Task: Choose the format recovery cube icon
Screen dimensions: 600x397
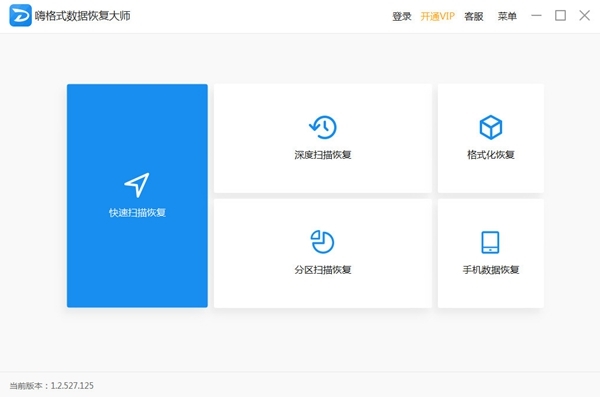Action: 491,127
